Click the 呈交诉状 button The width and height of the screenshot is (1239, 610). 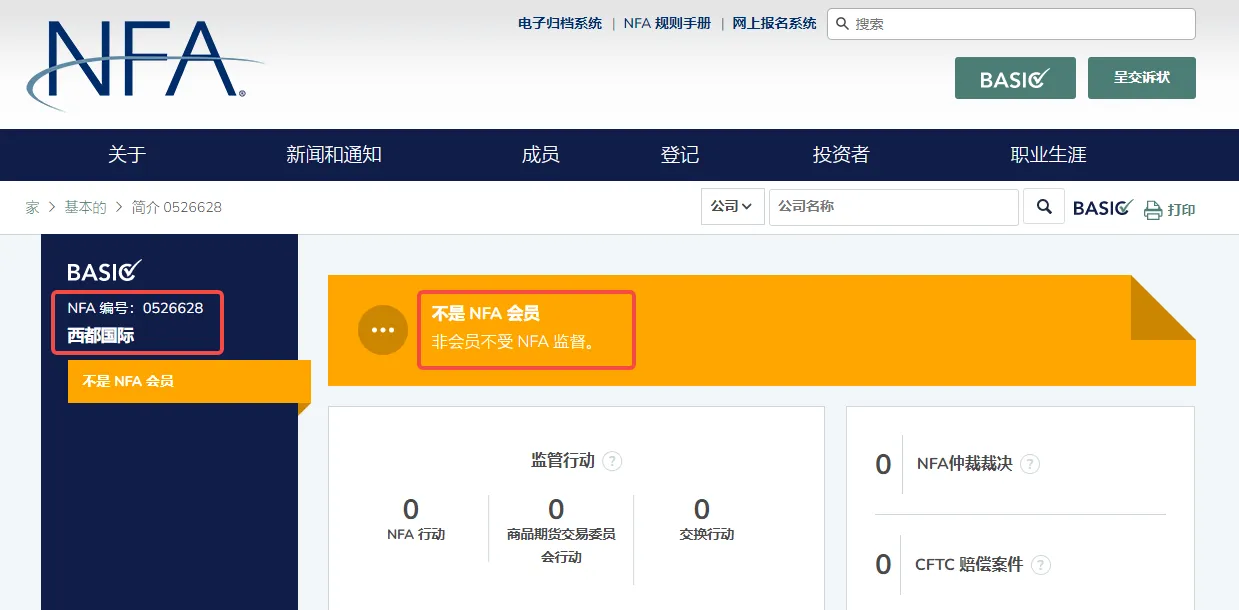1142,78
